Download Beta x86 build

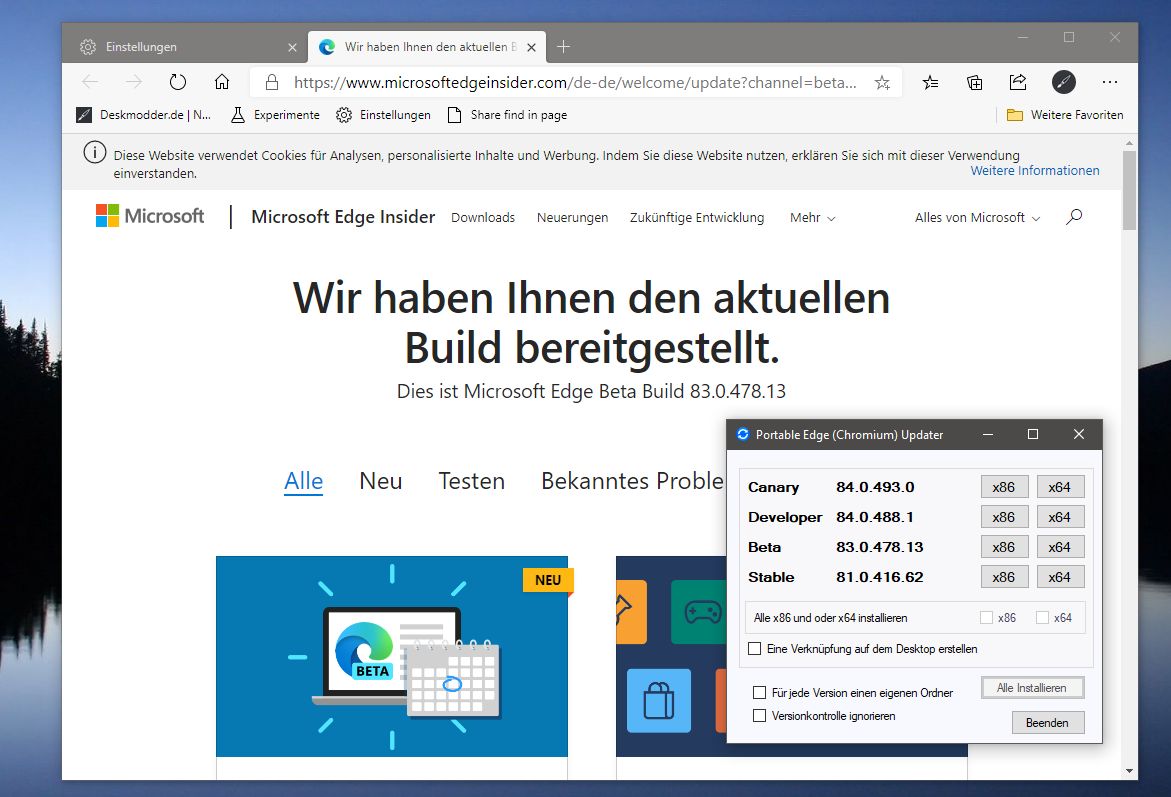(1004, 547)
